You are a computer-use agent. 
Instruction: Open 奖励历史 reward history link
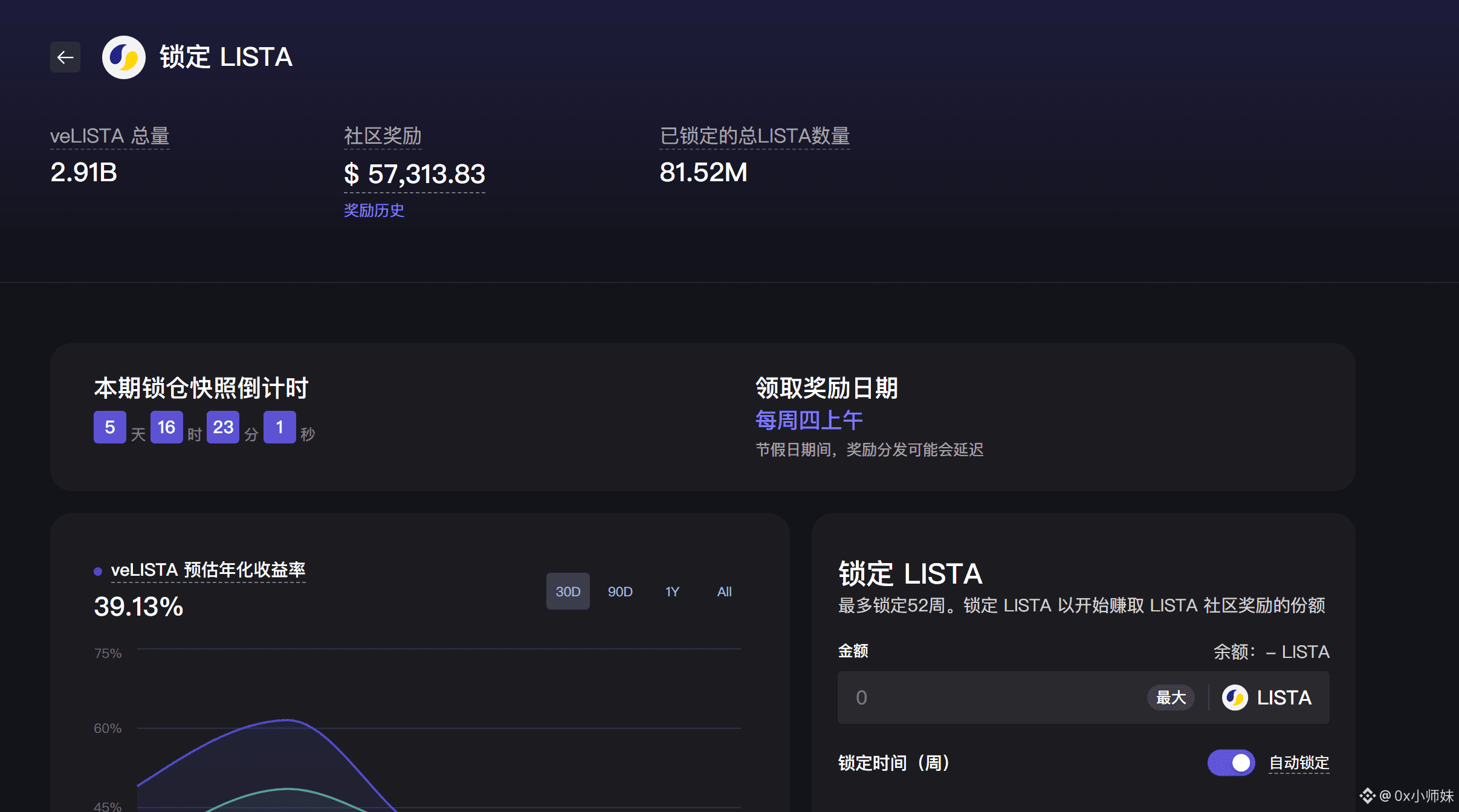[x=374, y=210]
